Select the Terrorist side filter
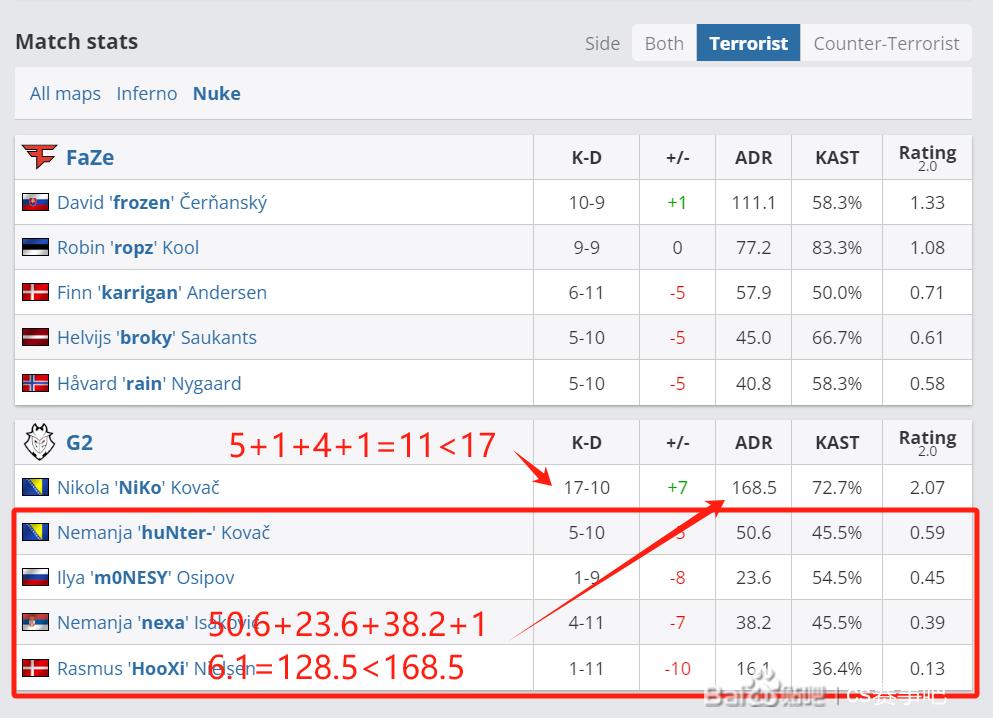Viewport: 993px width, 718px height. [x=749, y=43]
